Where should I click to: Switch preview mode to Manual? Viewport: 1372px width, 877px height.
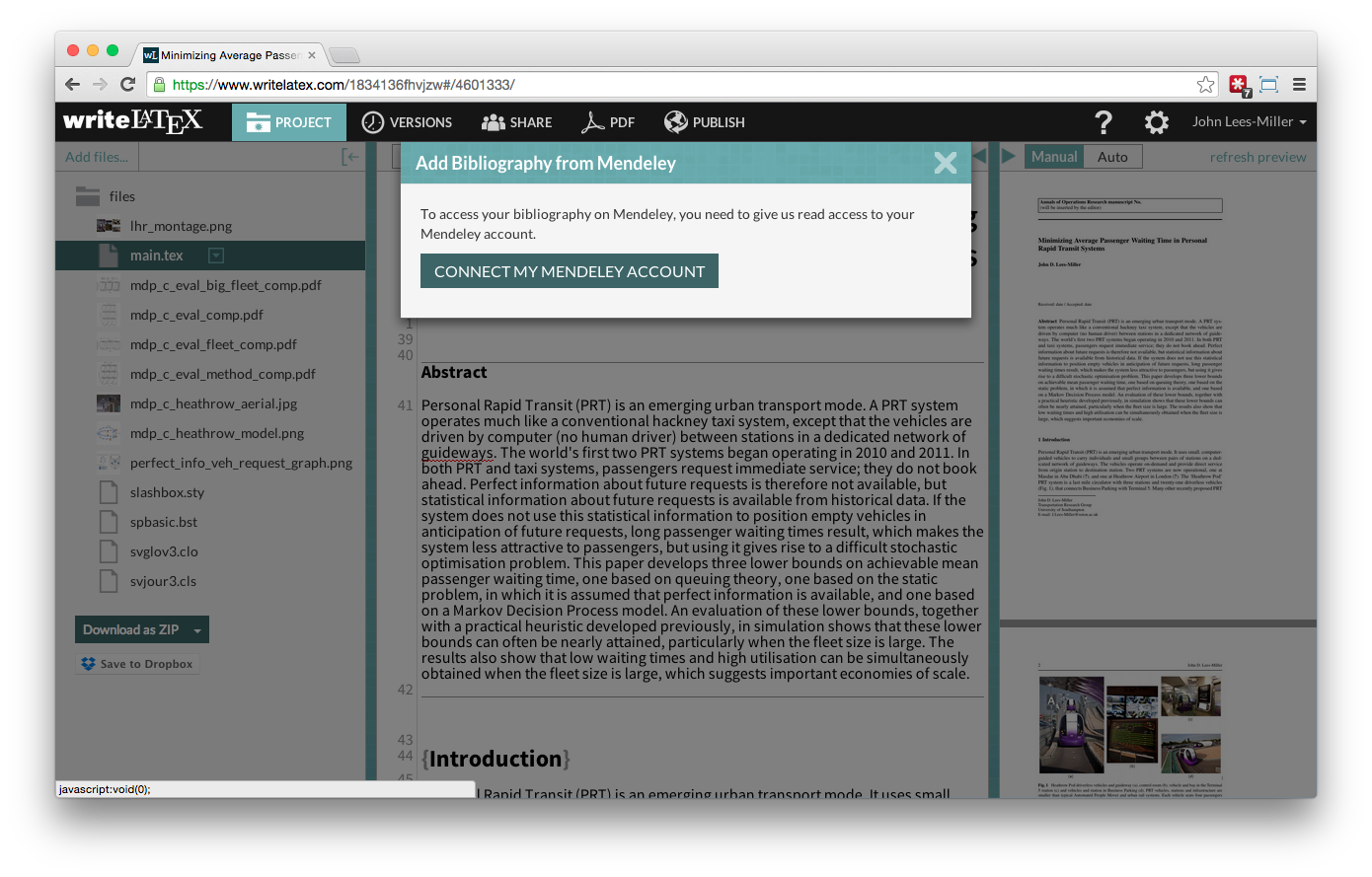pyautogui.click(x=1054, y=157)
